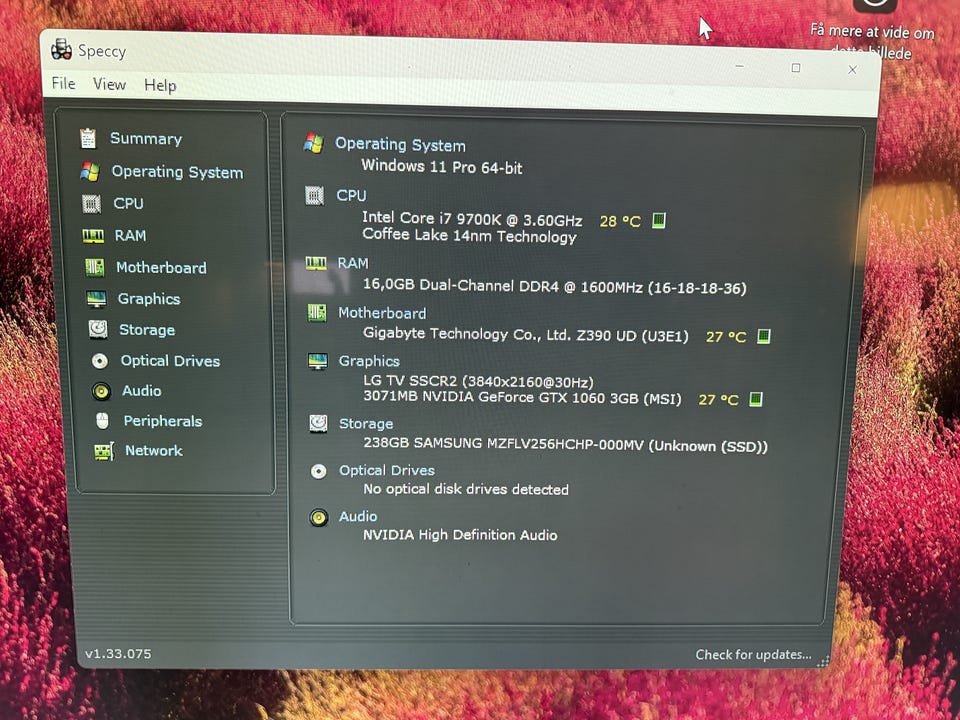The height and width of the screenshot is (720, 960).
Task: Select Operating System in the sidebar
Action: click(x=177, y=172)
